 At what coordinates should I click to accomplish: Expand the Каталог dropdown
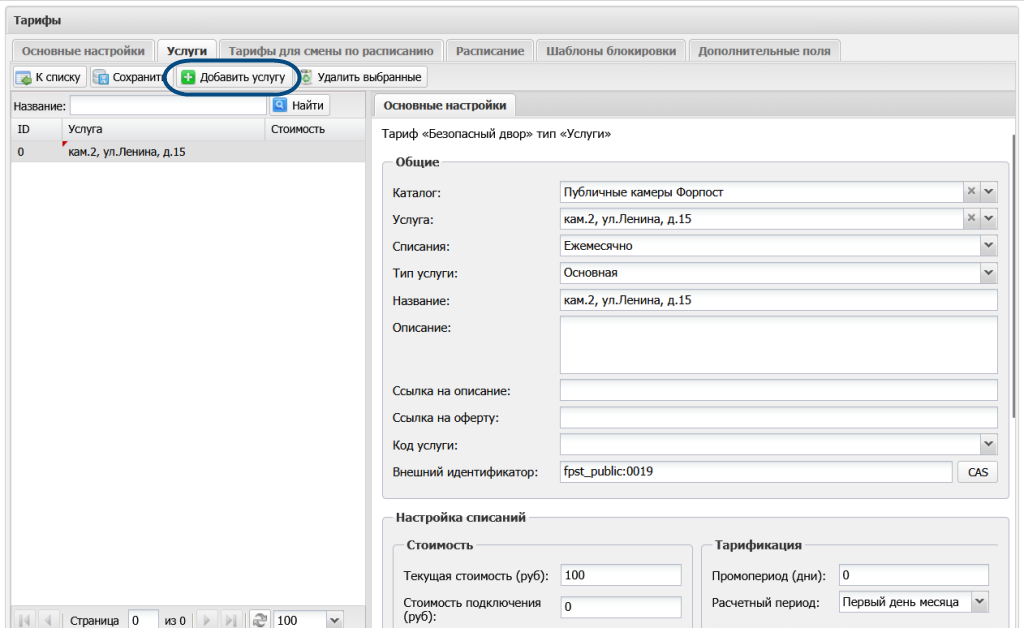tap(989, 192)
